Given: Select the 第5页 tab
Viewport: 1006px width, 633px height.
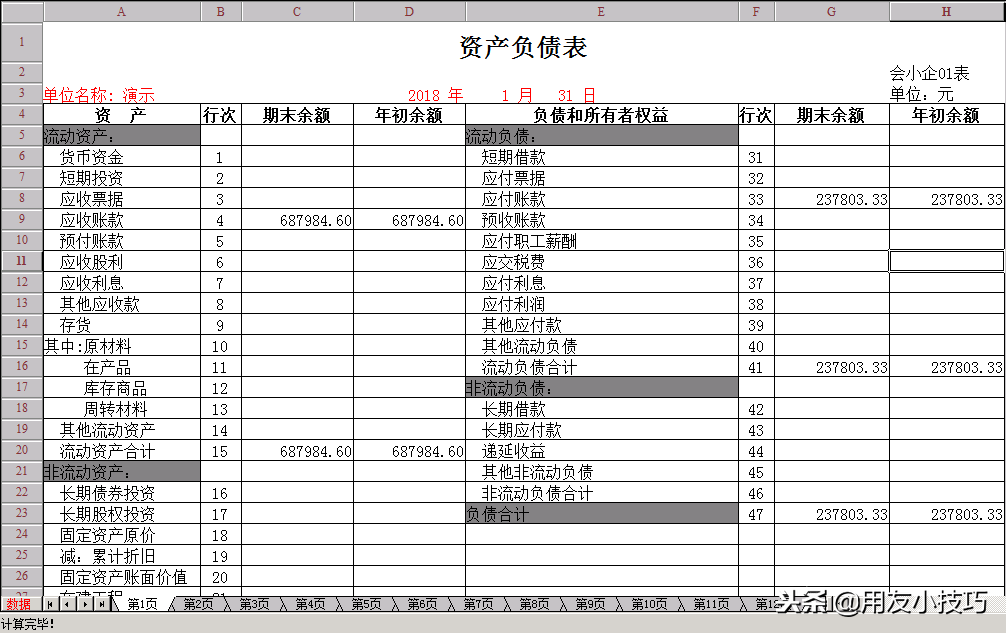Looking at the screenshot, I should [x=366, y=604].
